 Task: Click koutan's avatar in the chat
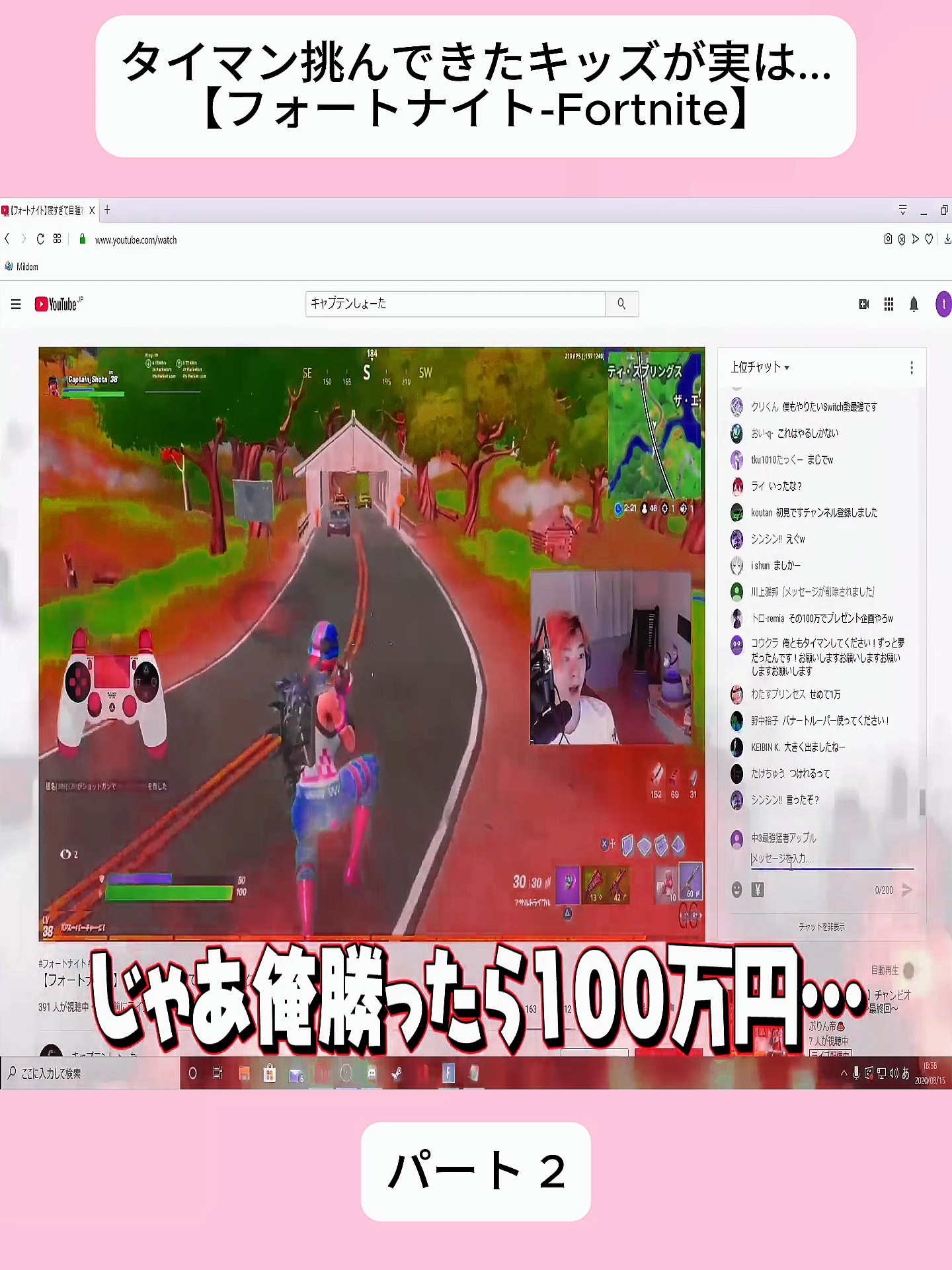(x=737, y=513)
